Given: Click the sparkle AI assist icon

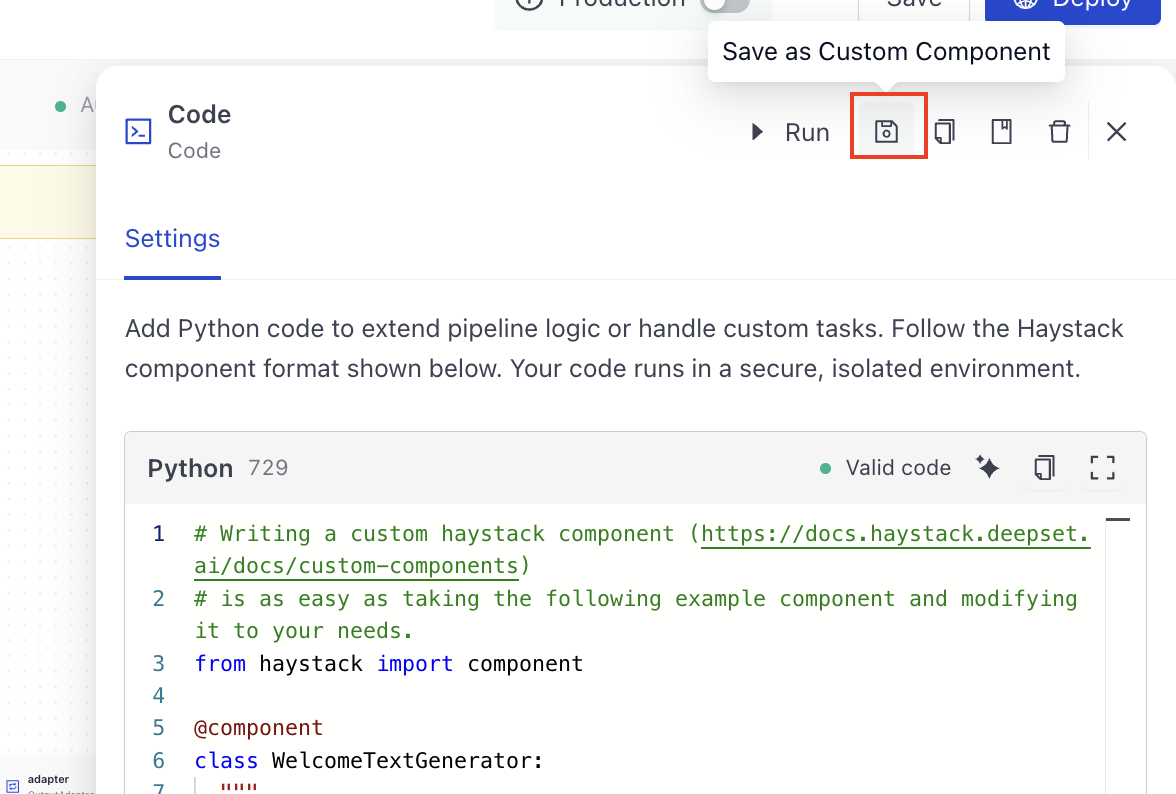Looking at the screenshot, I should click(x=988, y=467).
